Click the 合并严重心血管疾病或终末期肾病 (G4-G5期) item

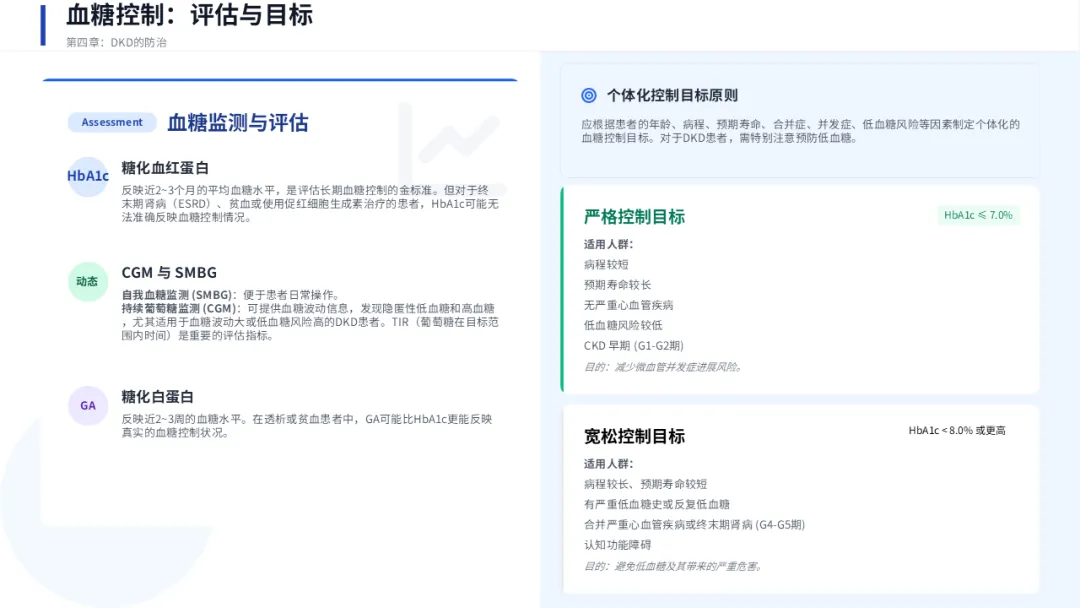pos(694,525)
